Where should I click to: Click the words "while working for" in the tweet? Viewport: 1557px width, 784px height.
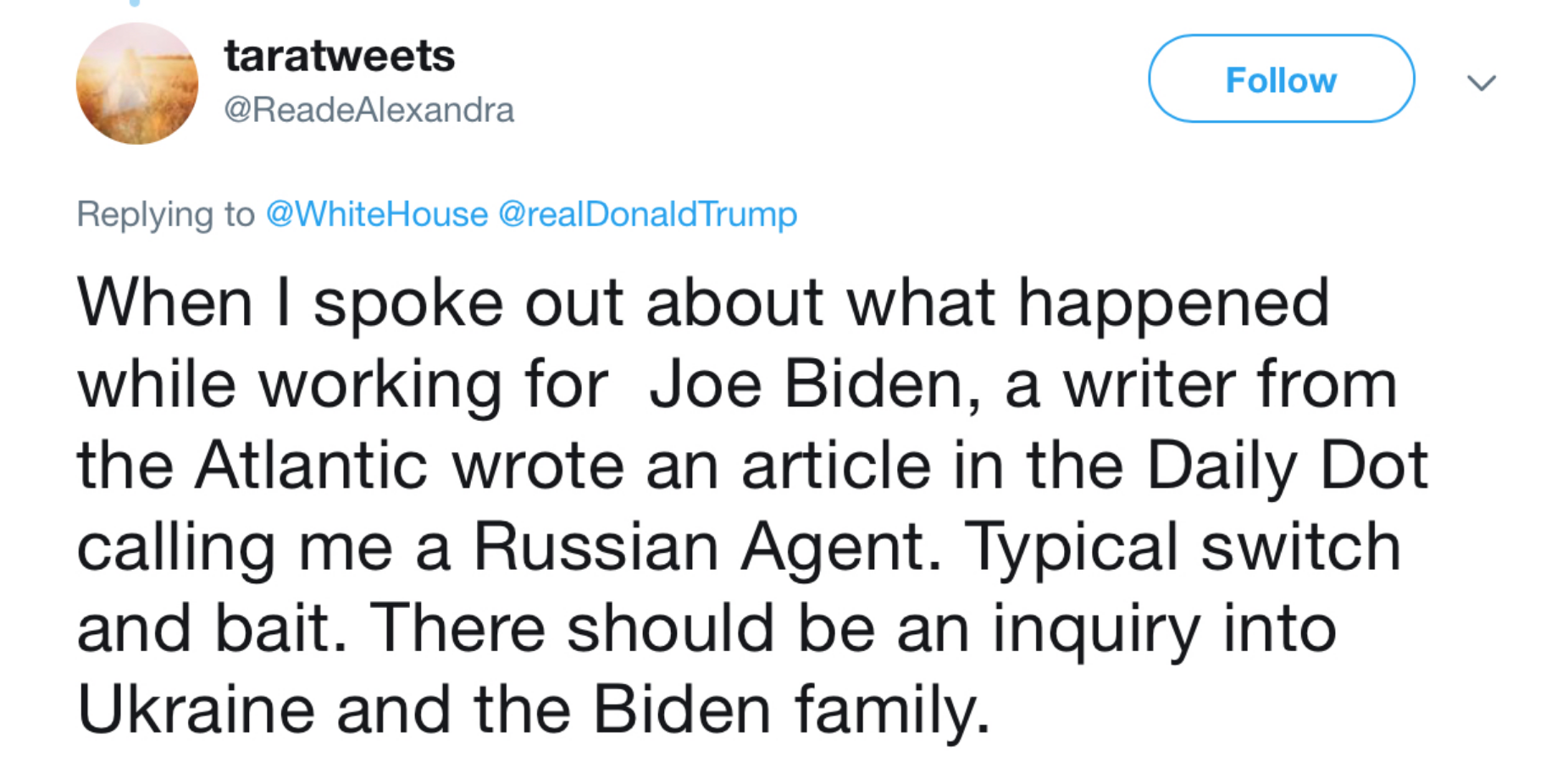pyautogui.click(x=343, y=384)
